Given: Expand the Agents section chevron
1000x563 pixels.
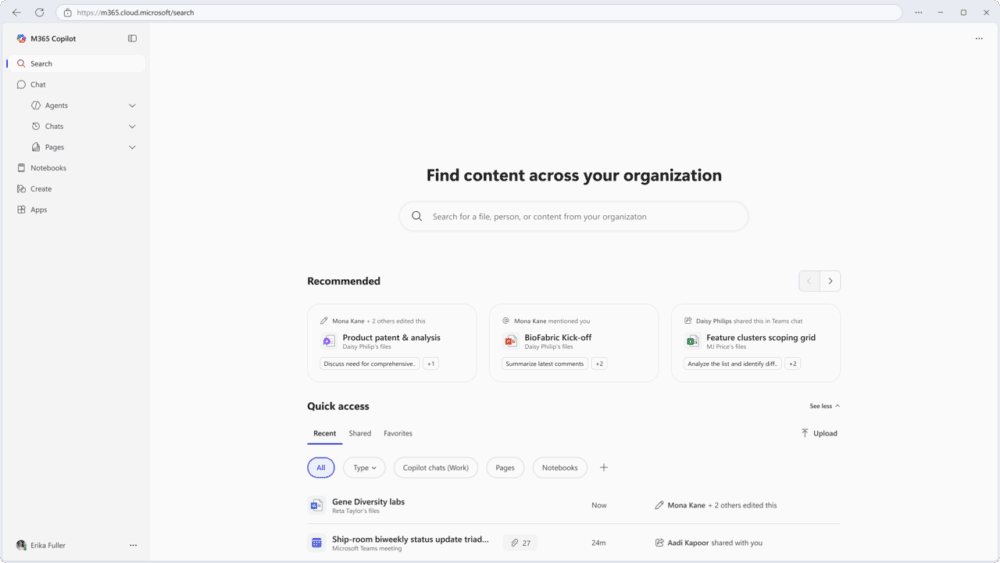Looking at the screenshot, I should pyautogui.click(x=132, y=105).
